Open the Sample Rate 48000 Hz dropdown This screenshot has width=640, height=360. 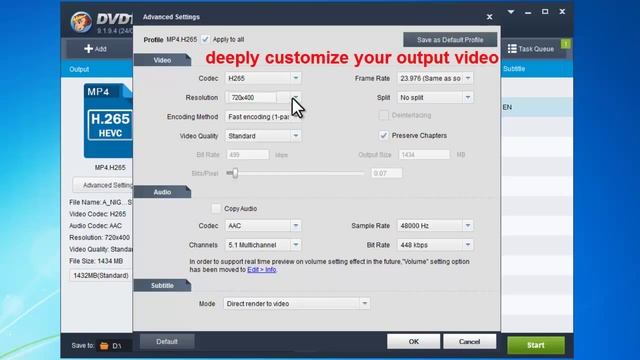click(435, 226)
